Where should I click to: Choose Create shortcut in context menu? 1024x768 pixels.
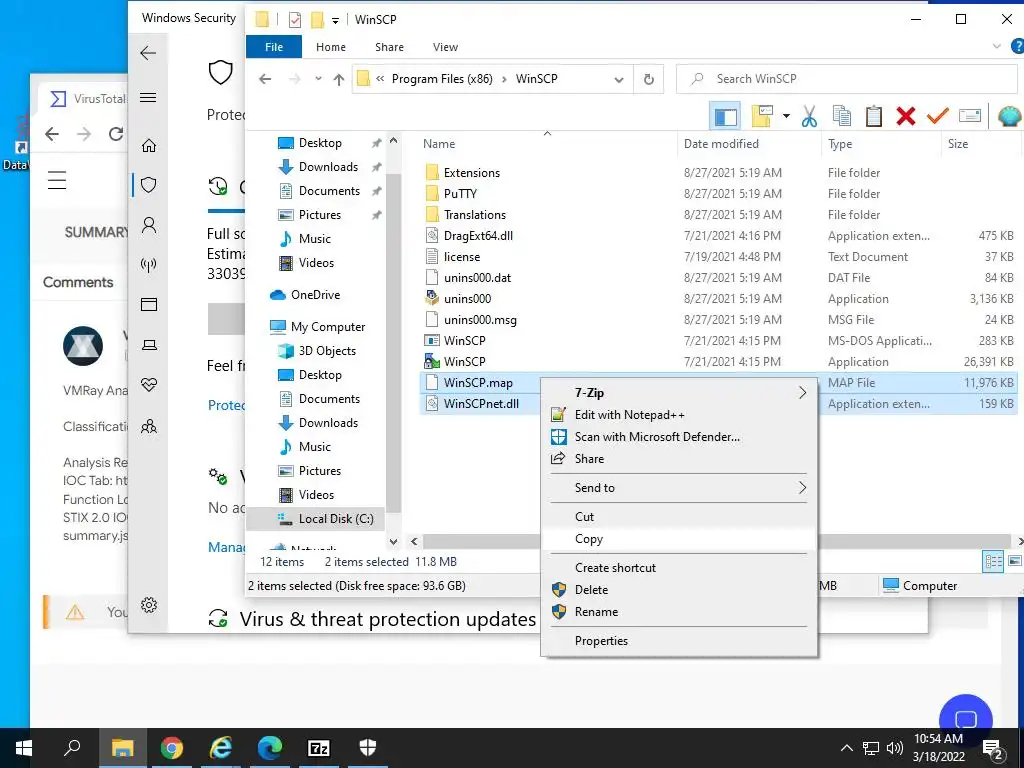point(679,568)
